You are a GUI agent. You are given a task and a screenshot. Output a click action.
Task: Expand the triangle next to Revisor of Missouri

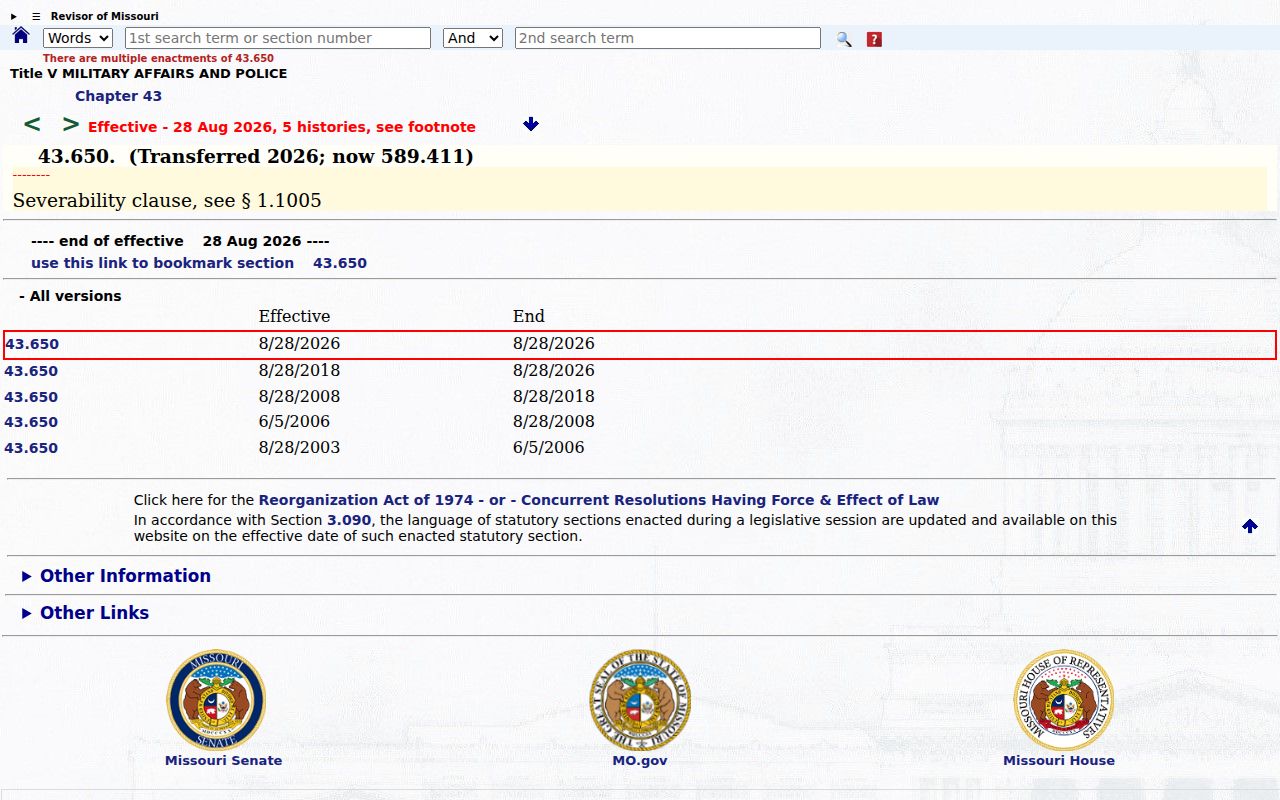14,17
